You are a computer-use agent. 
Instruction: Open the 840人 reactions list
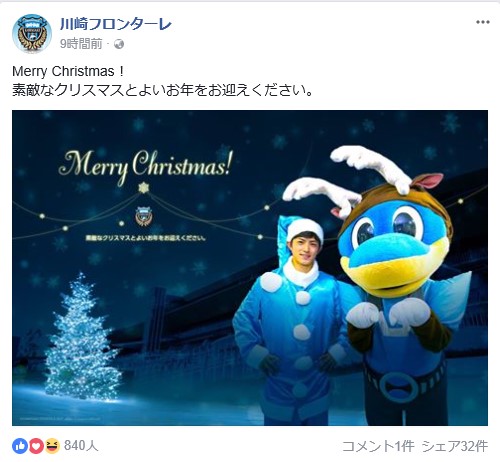pyautogui.click(x=81, y=446)
